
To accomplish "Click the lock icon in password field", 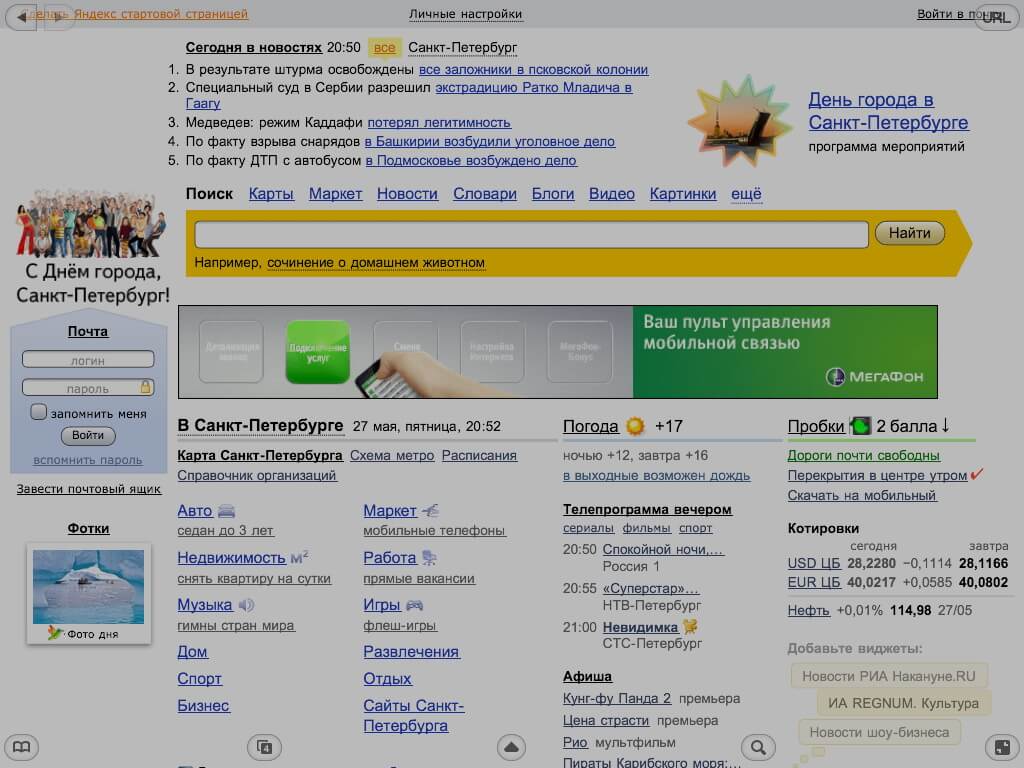I will [145, 387].
